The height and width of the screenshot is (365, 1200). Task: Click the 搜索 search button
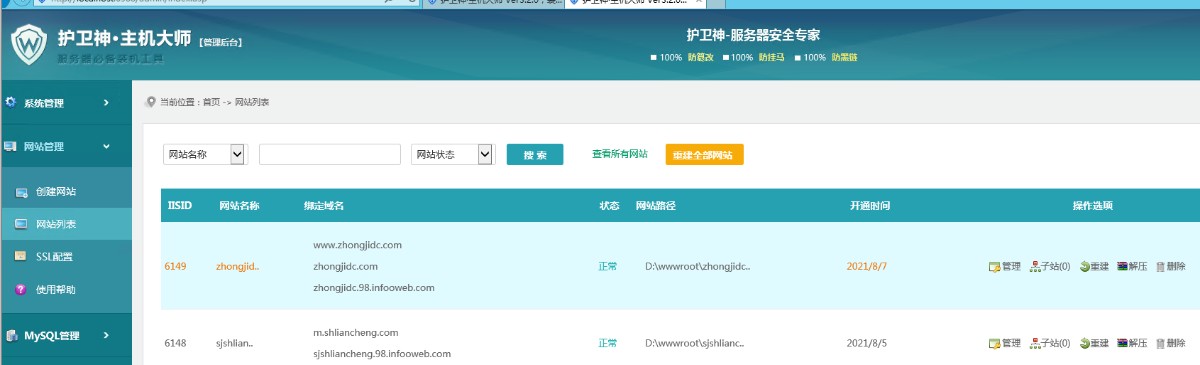[x=535, y=155]
